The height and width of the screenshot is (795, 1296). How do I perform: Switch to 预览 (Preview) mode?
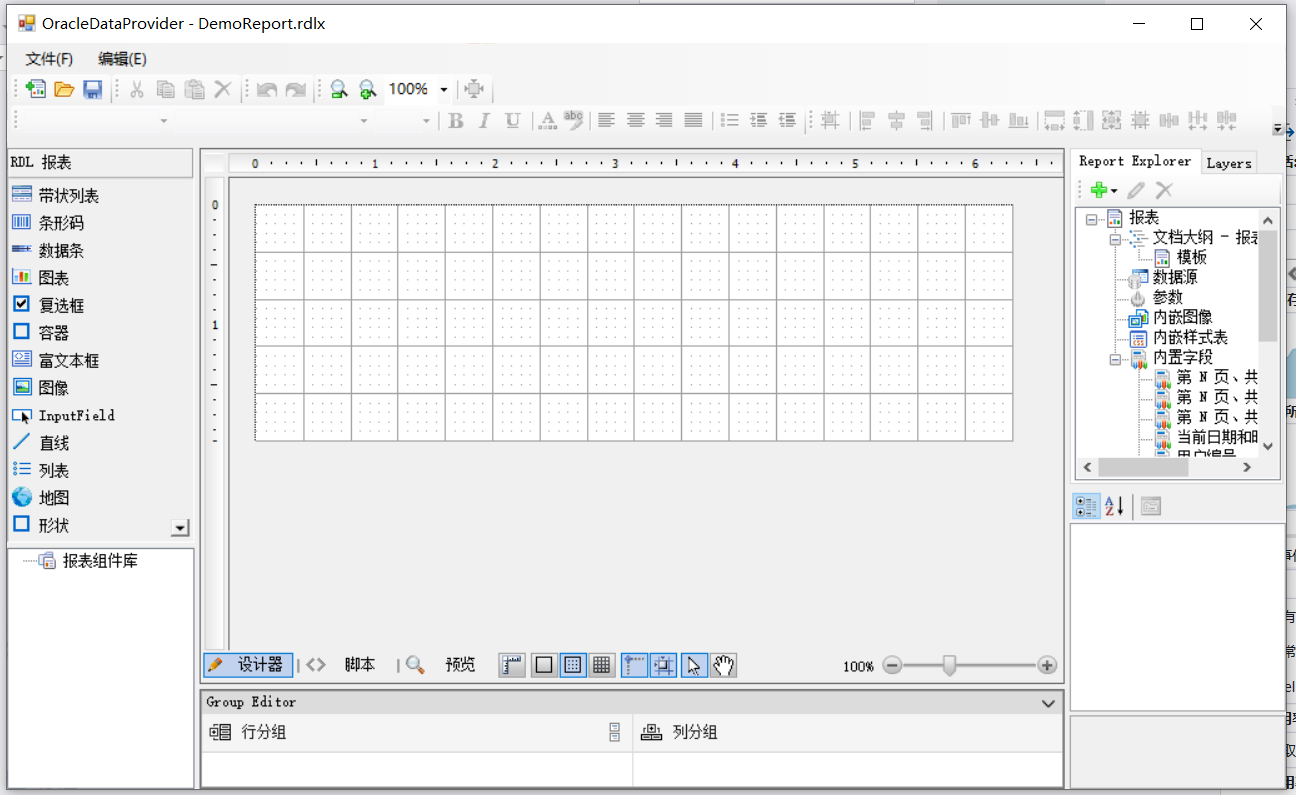click(x=460, y=664)
